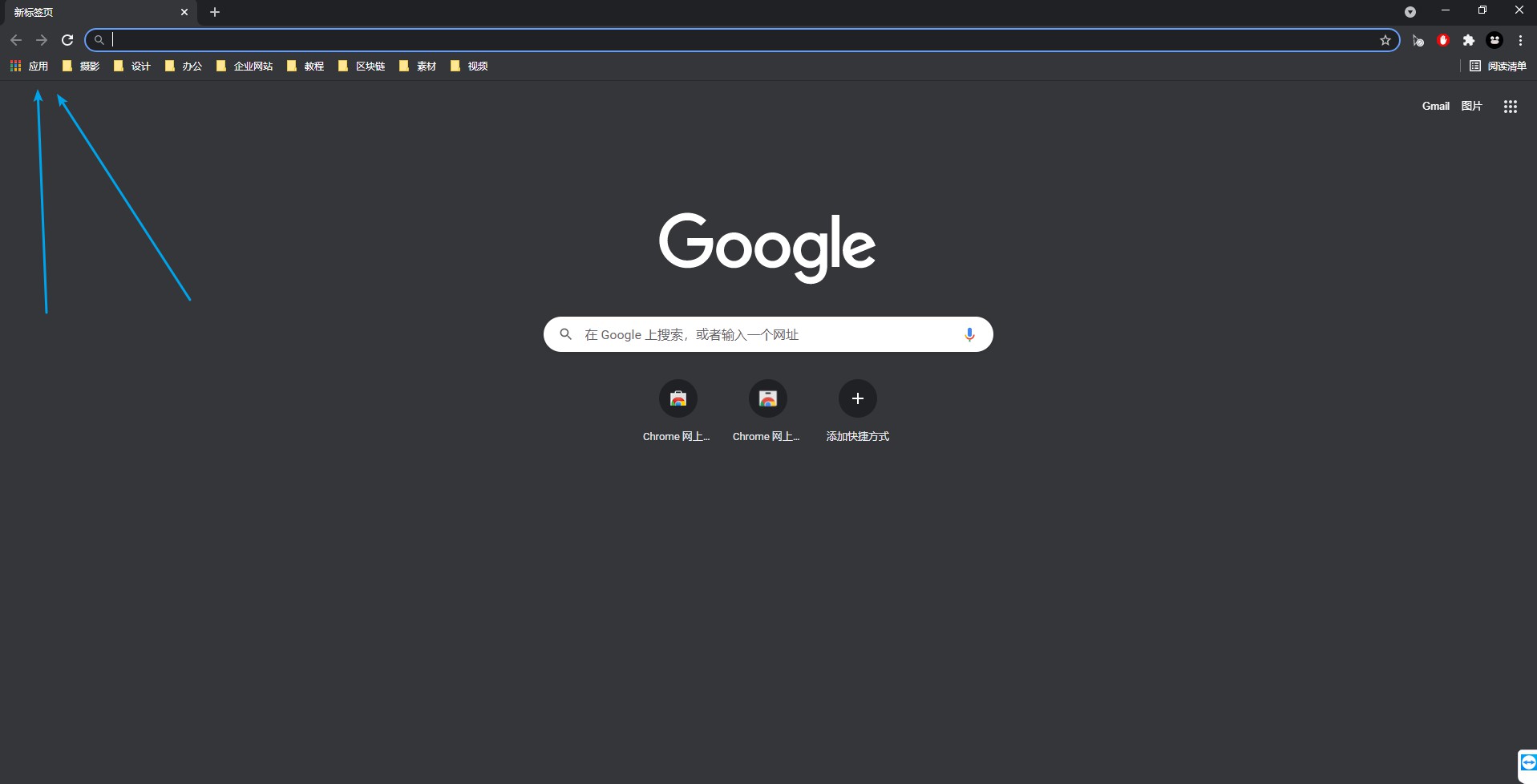
Task: Click the magnifier in the Google search box
Action: tap(565, 334)
